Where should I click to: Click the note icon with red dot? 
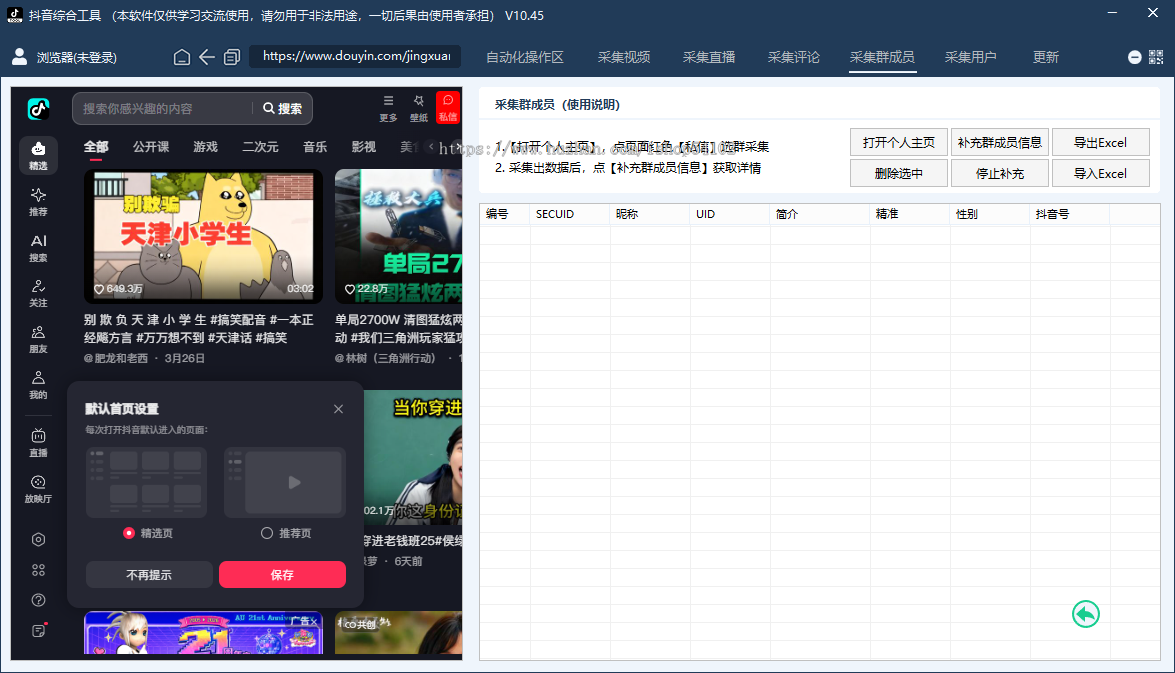(x=39, y=630)
